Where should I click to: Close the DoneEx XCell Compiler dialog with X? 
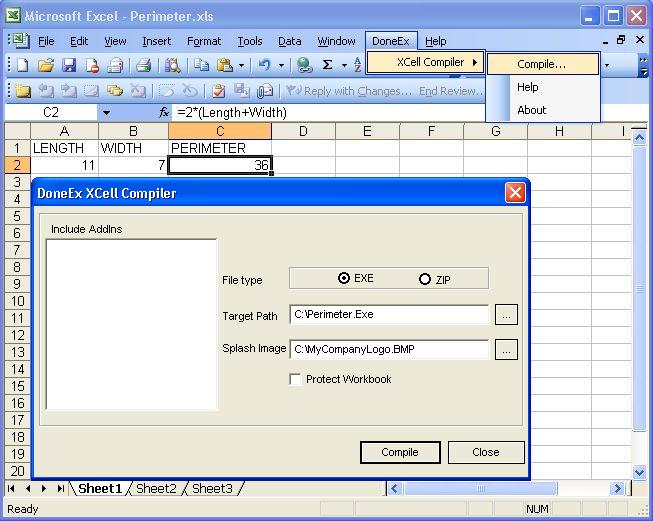point(515,193)
